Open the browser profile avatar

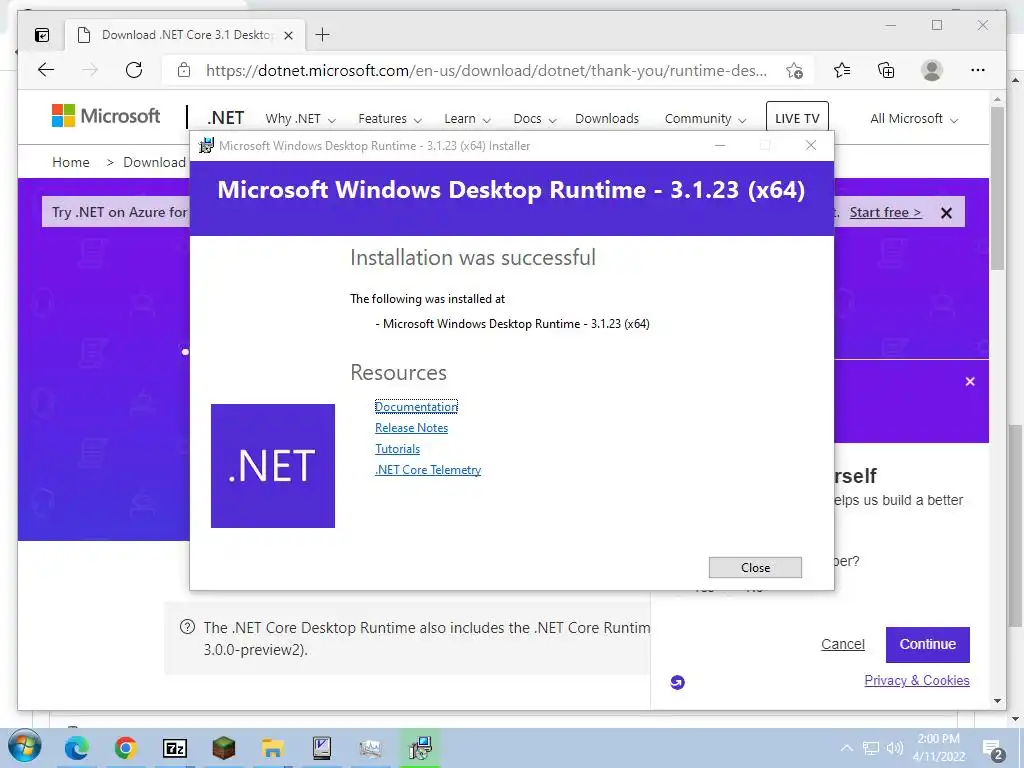tap(932, 70)
